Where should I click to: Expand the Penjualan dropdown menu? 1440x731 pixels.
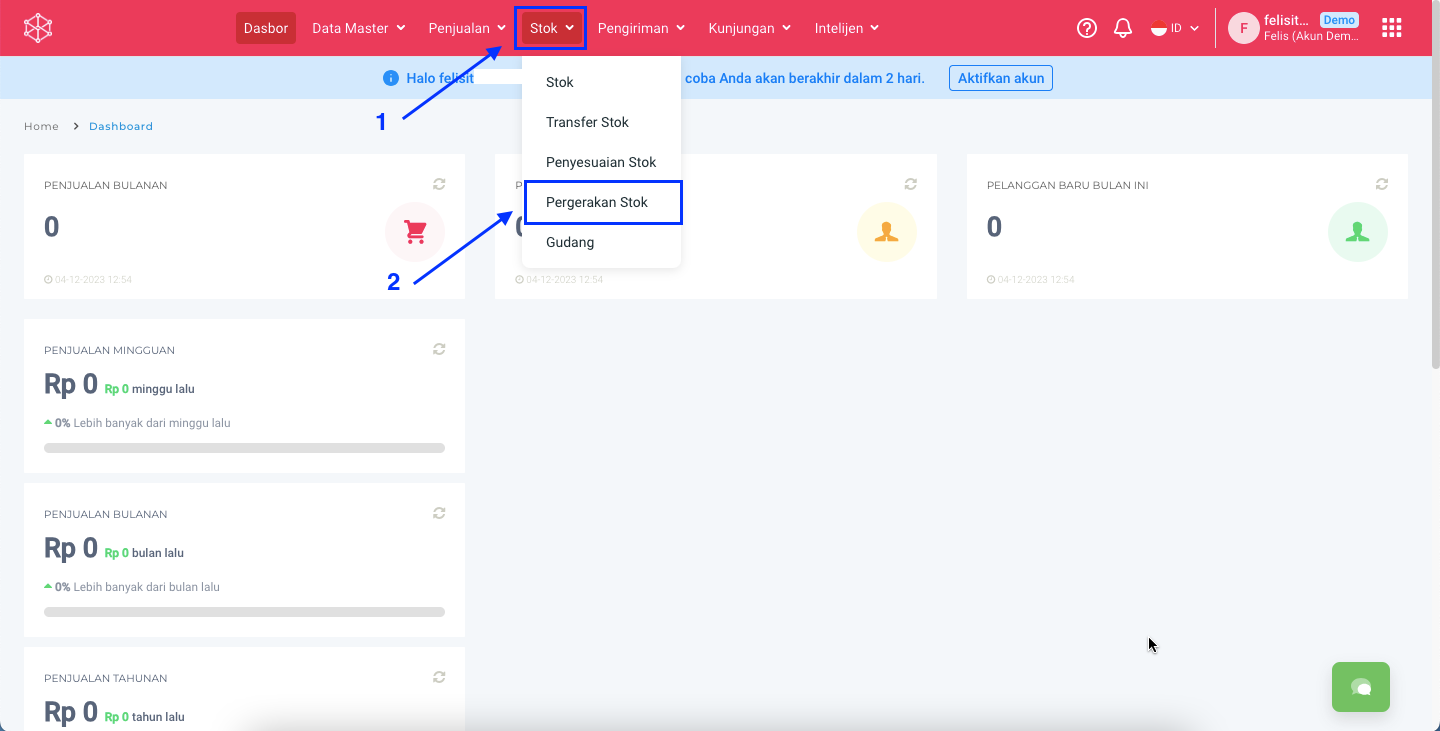coord(467,28)
